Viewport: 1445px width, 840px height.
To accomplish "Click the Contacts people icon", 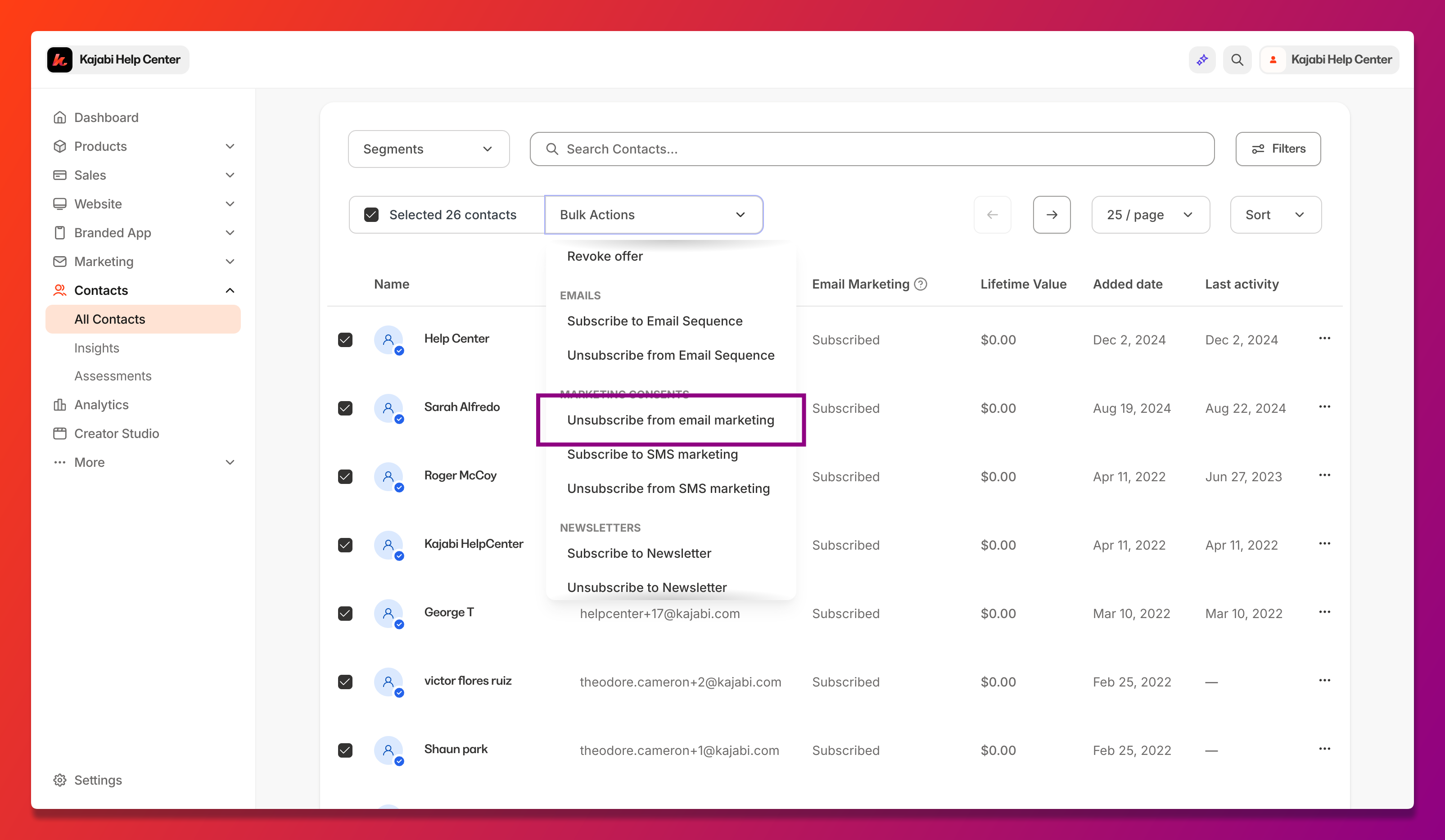I will pos(59,290).
